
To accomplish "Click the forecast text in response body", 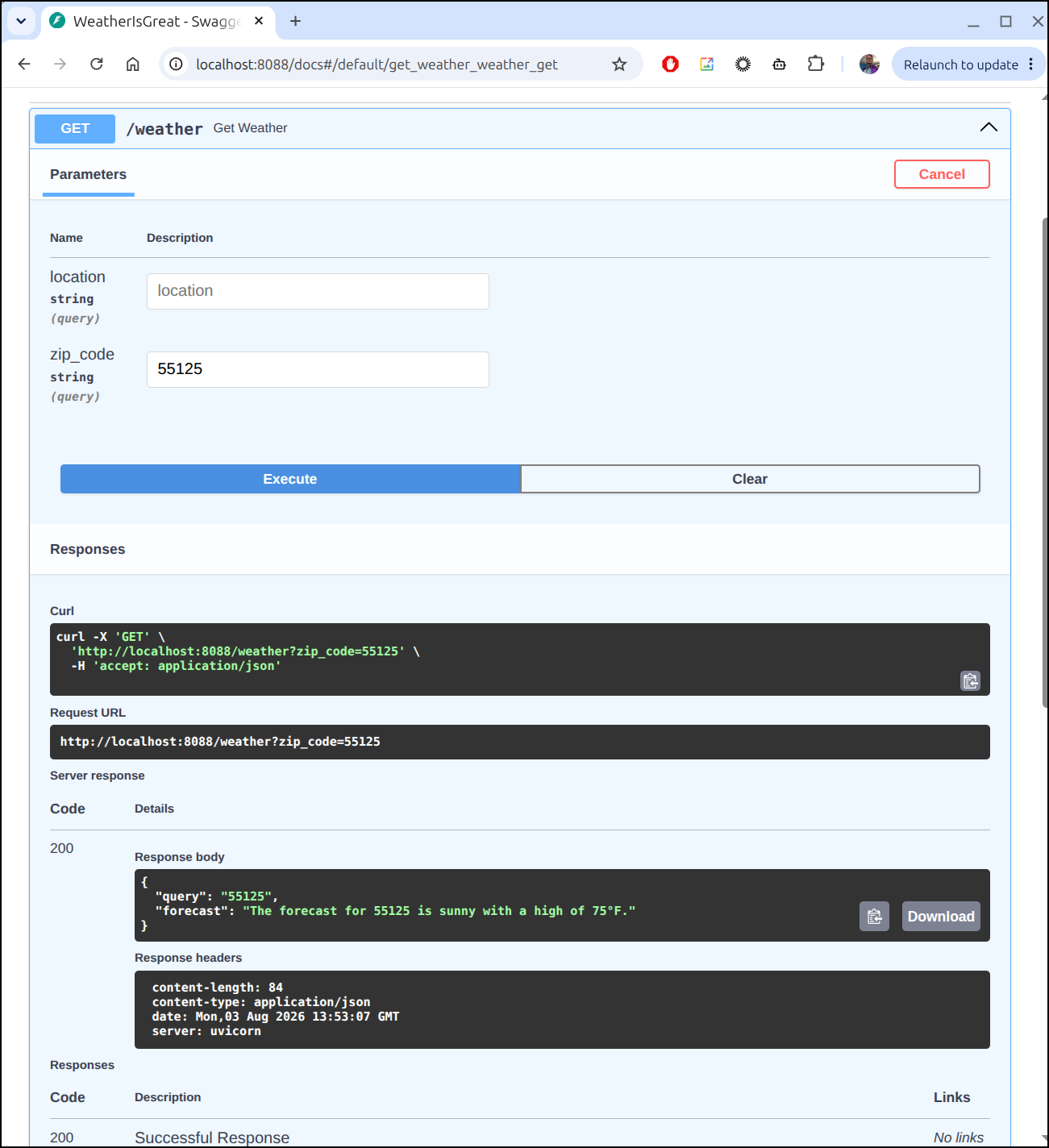I will click(439, 911).
